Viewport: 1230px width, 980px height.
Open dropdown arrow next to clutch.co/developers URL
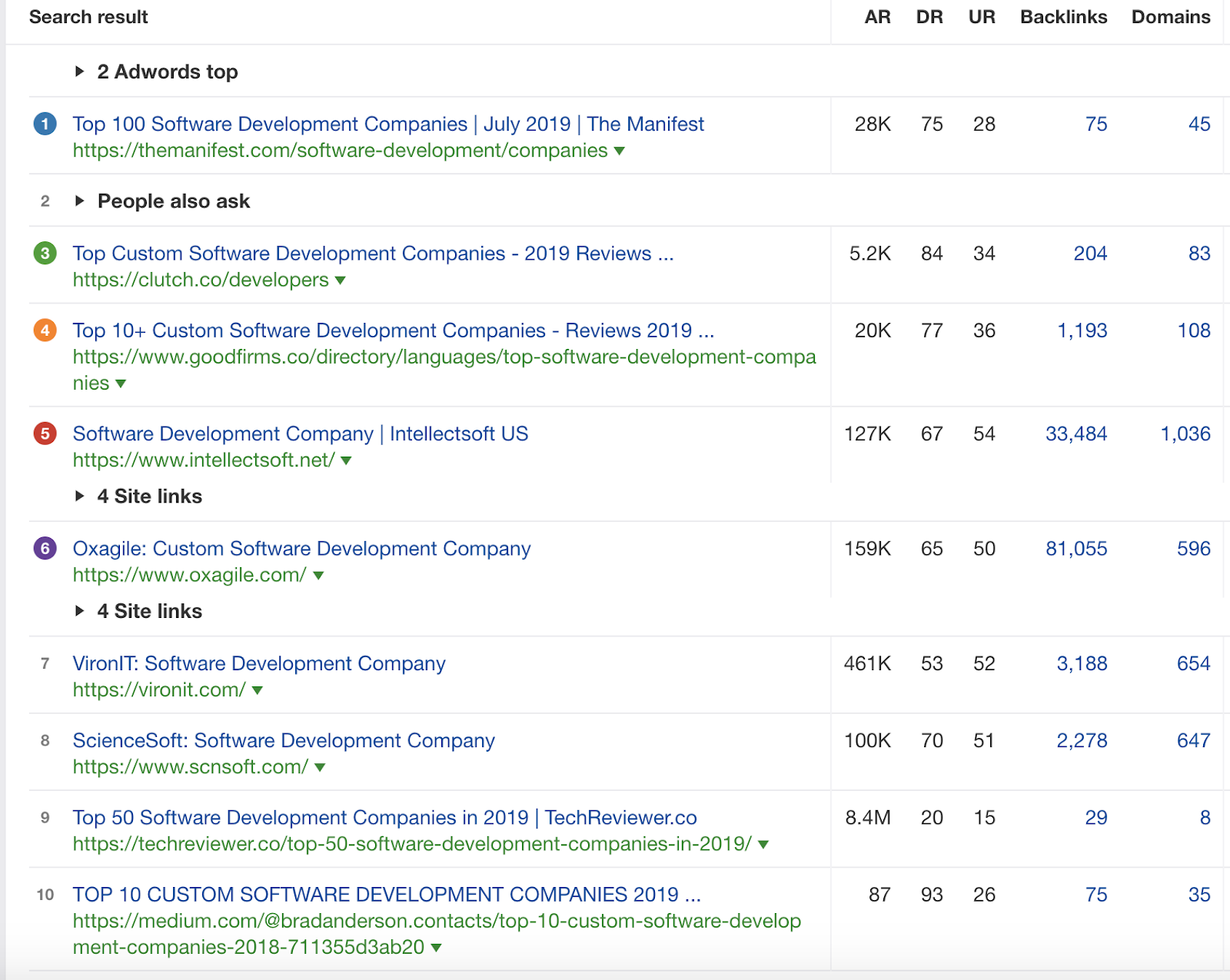point(341,281)
